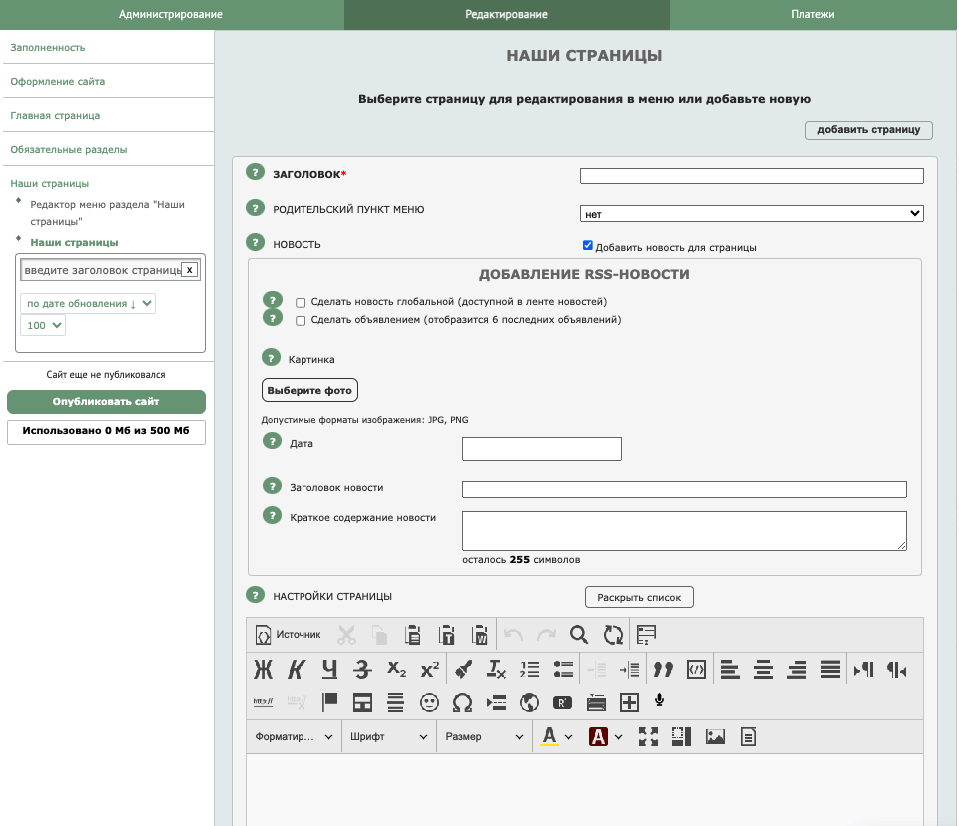The image size is (959, 826).
Task: Click the Replace circular-arrows icon
Action: point(613,635)
